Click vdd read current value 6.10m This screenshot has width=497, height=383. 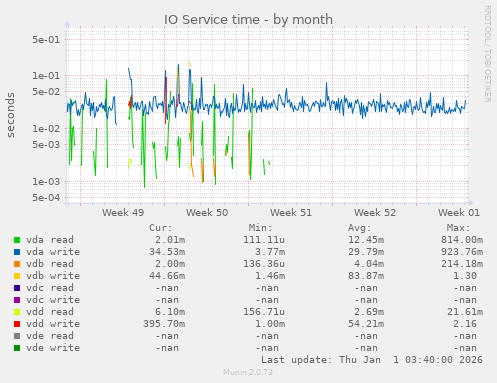pyautogui.click(x=170, y=312)
